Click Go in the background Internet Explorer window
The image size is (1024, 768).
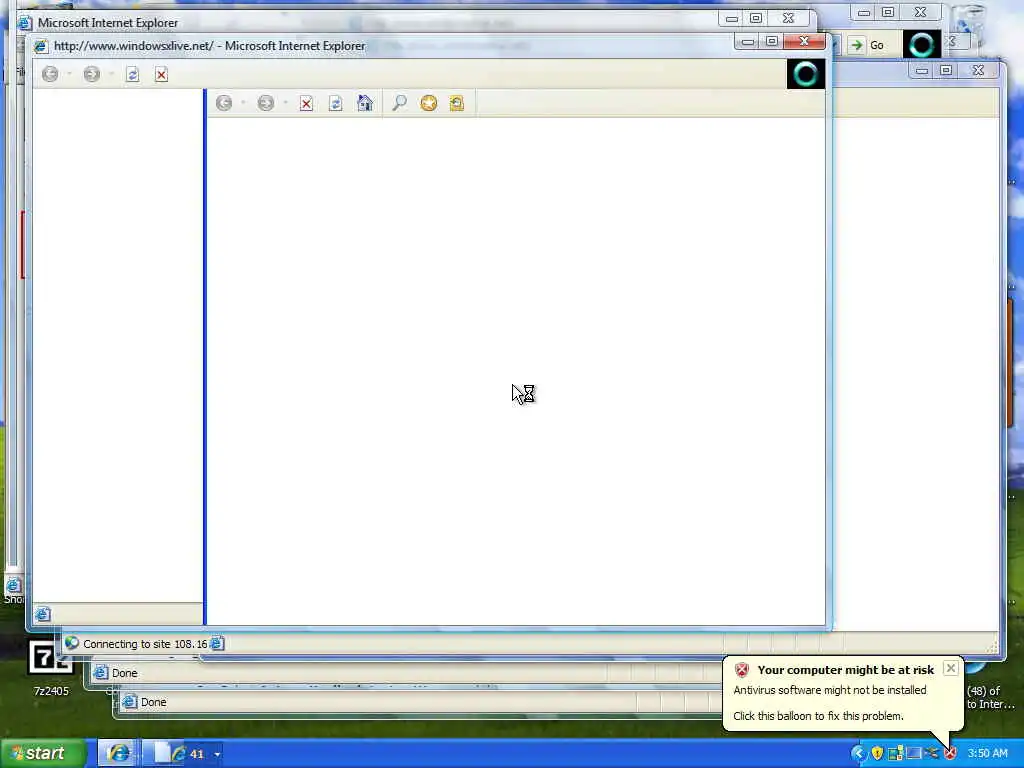pyautogui.click(x=868, y=45)
